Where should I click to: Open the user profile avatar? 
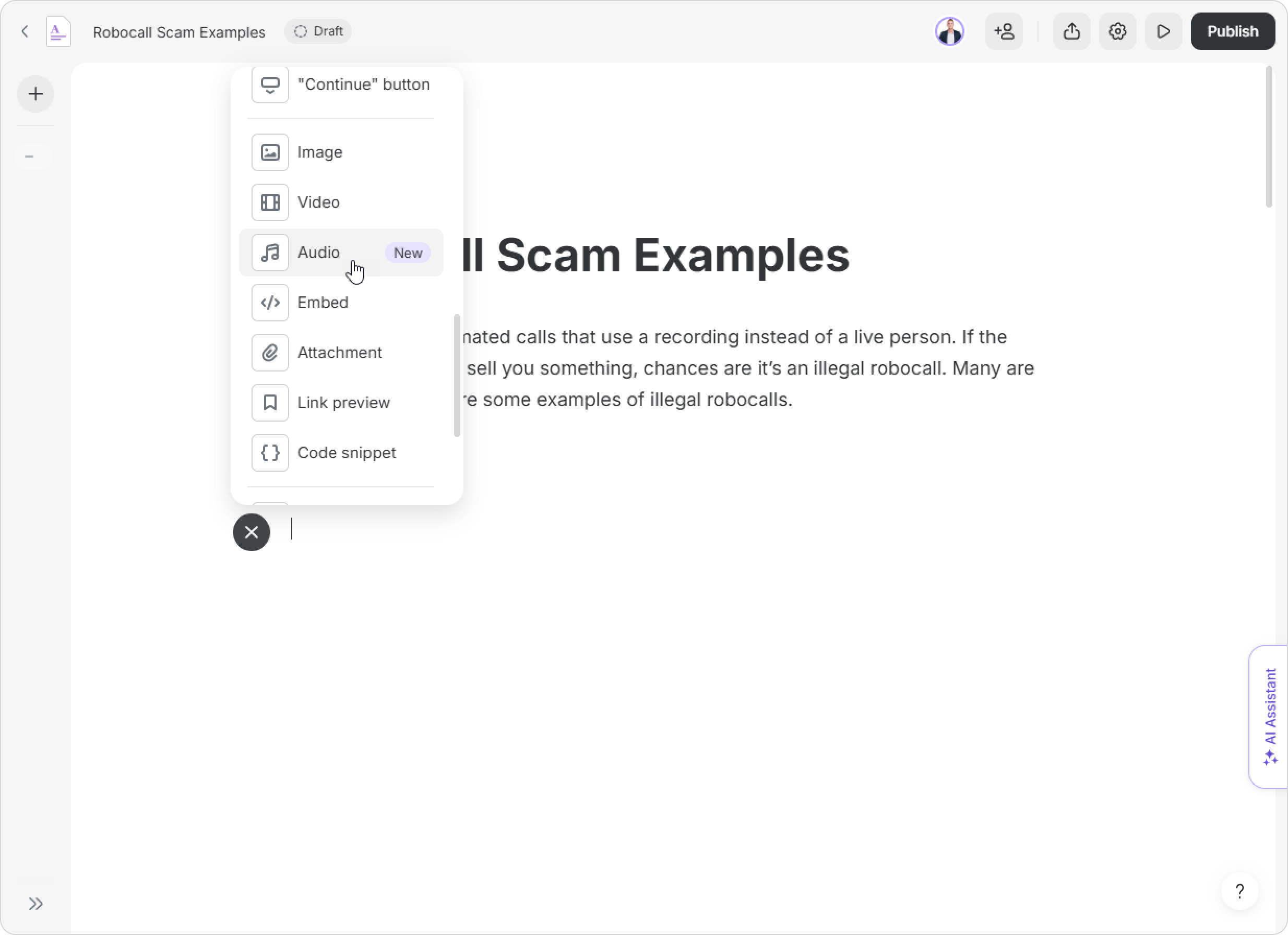tap(949, 31)
